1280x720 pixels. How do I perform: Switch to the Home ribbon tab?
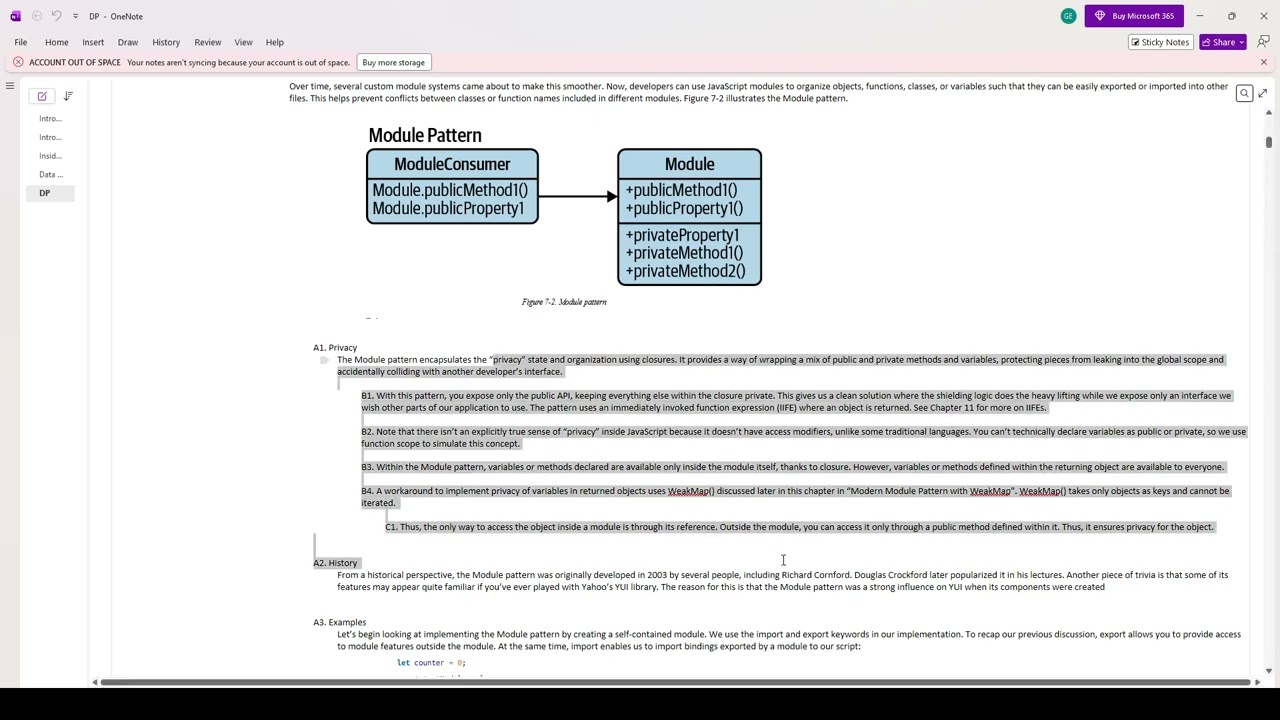pyautogui.click(x=57, y=42)
